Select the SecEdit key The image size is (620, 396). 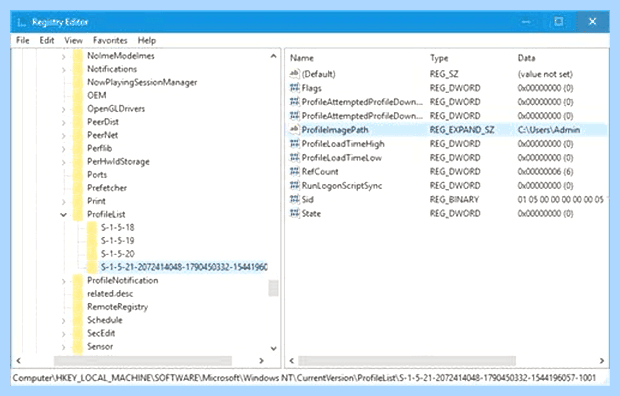[x=101, y=333]
